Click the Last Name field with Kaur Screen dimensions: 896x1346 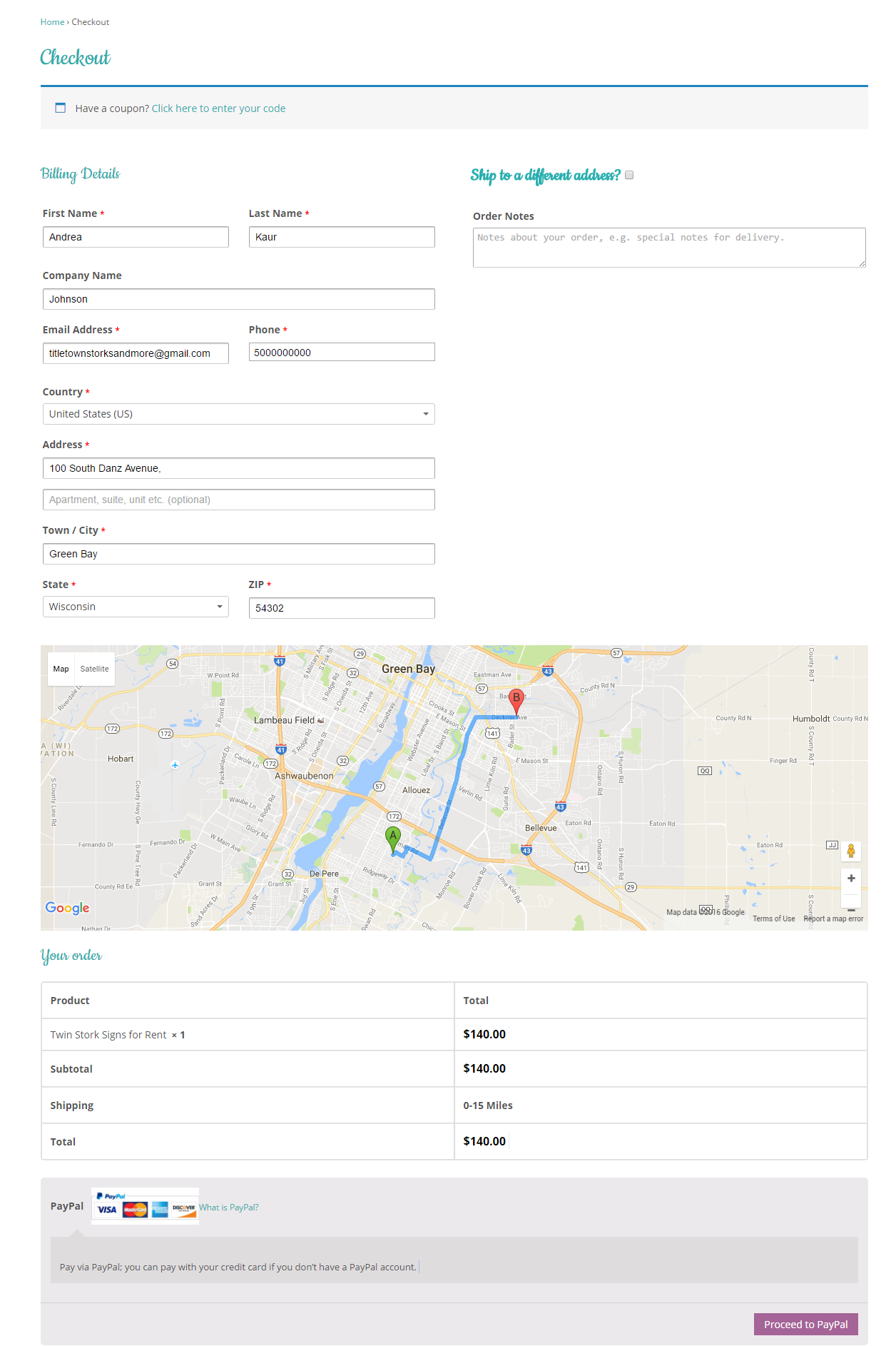click(x=342, y=237)
